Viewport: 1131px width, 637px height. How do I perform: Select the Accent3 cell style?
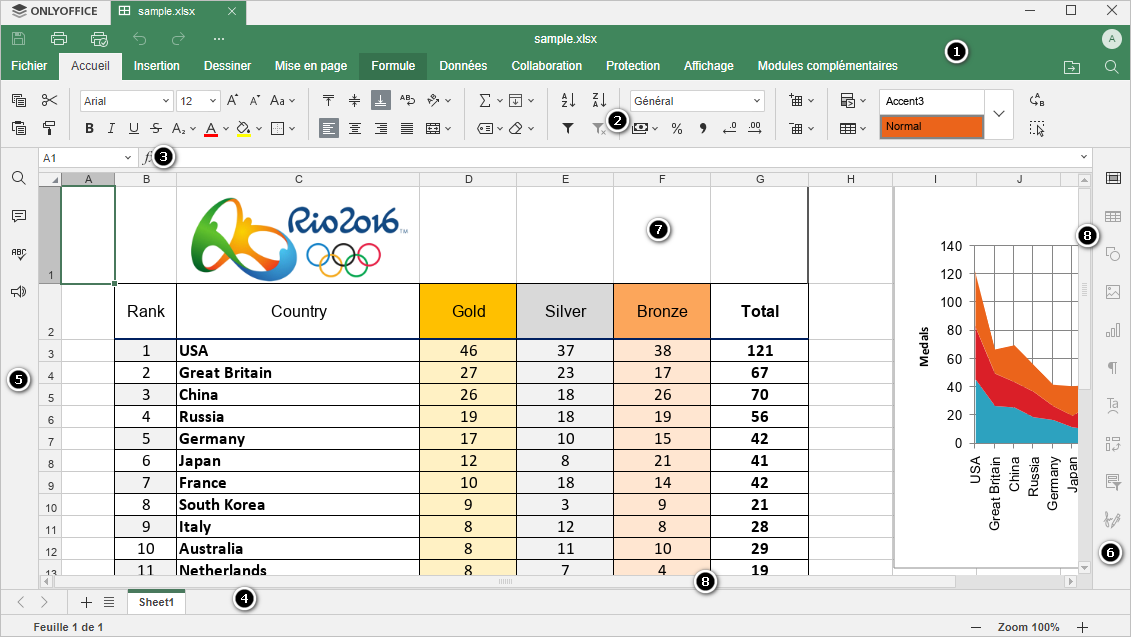coord(931,101)
